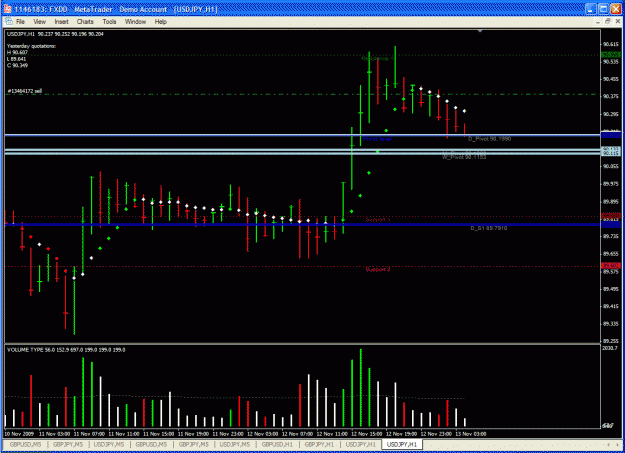
Task: Open the Window menu
Action: 135,22
